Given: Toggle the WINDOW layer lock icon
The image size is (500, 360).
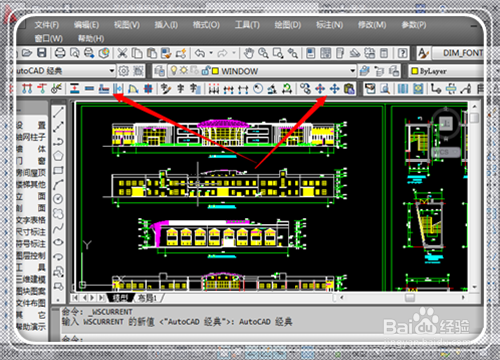Looking at the screenshot, I should pos(206,70).
